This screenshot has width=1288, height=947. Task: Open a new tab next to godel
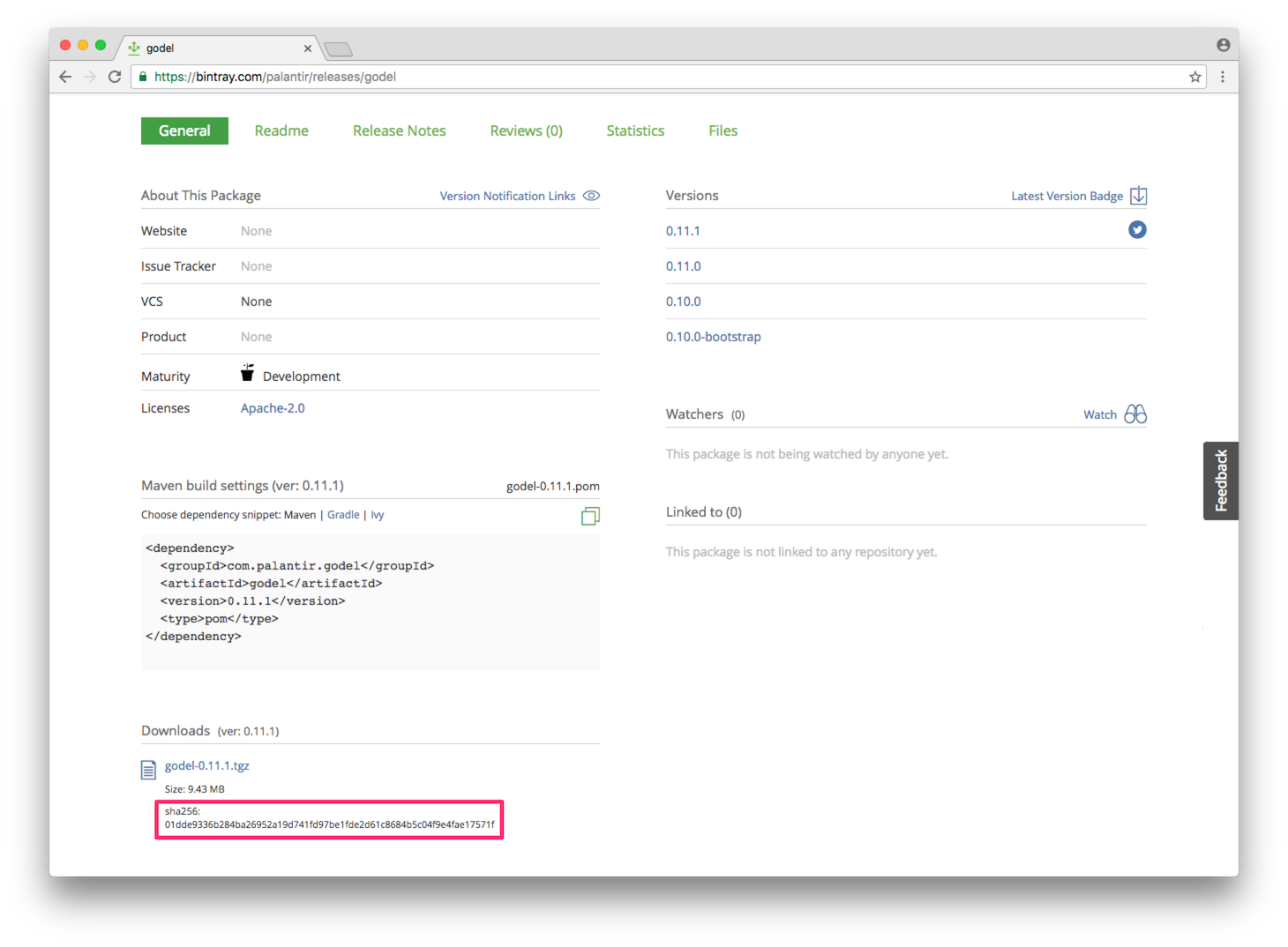[338, 48]
